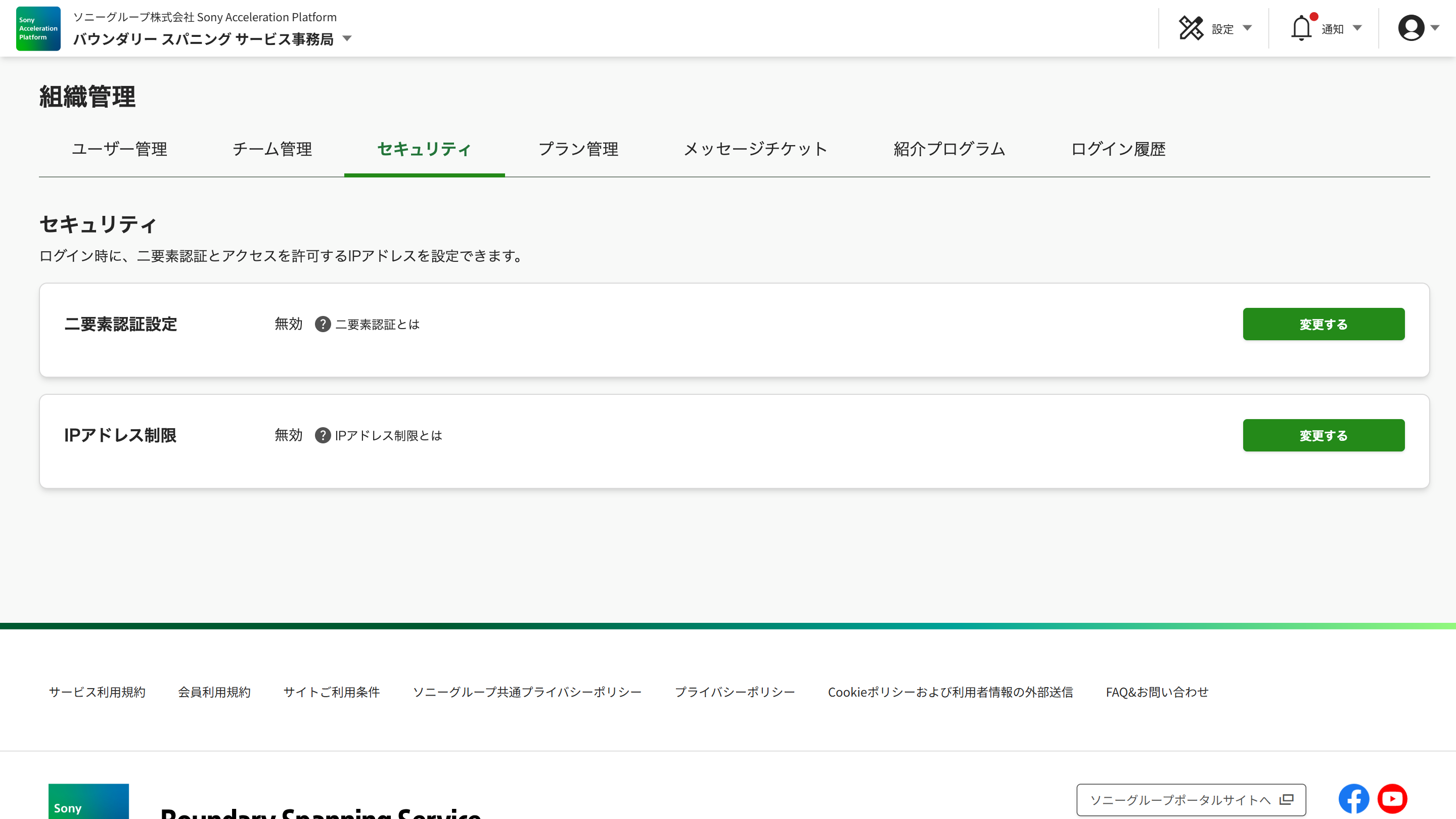Viewport: 1456px width, 819px height.
Task: Open the サービス利用規約 footer link
Action: (x=97, y=693)
